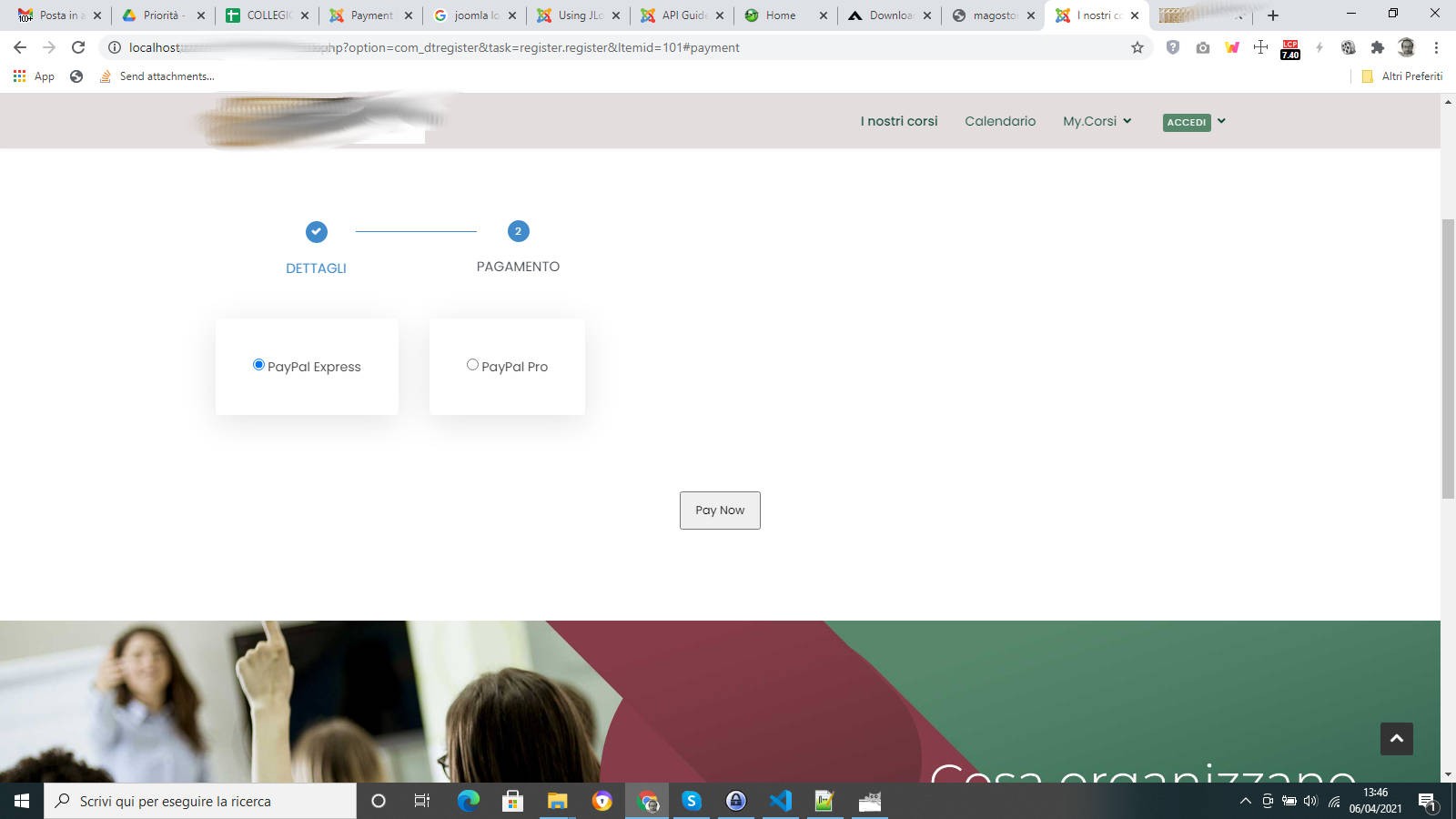Screen dimensions: 1456x819
Task: Launch Microsoft Edge from the taskbar
Action: click(468, 801)
